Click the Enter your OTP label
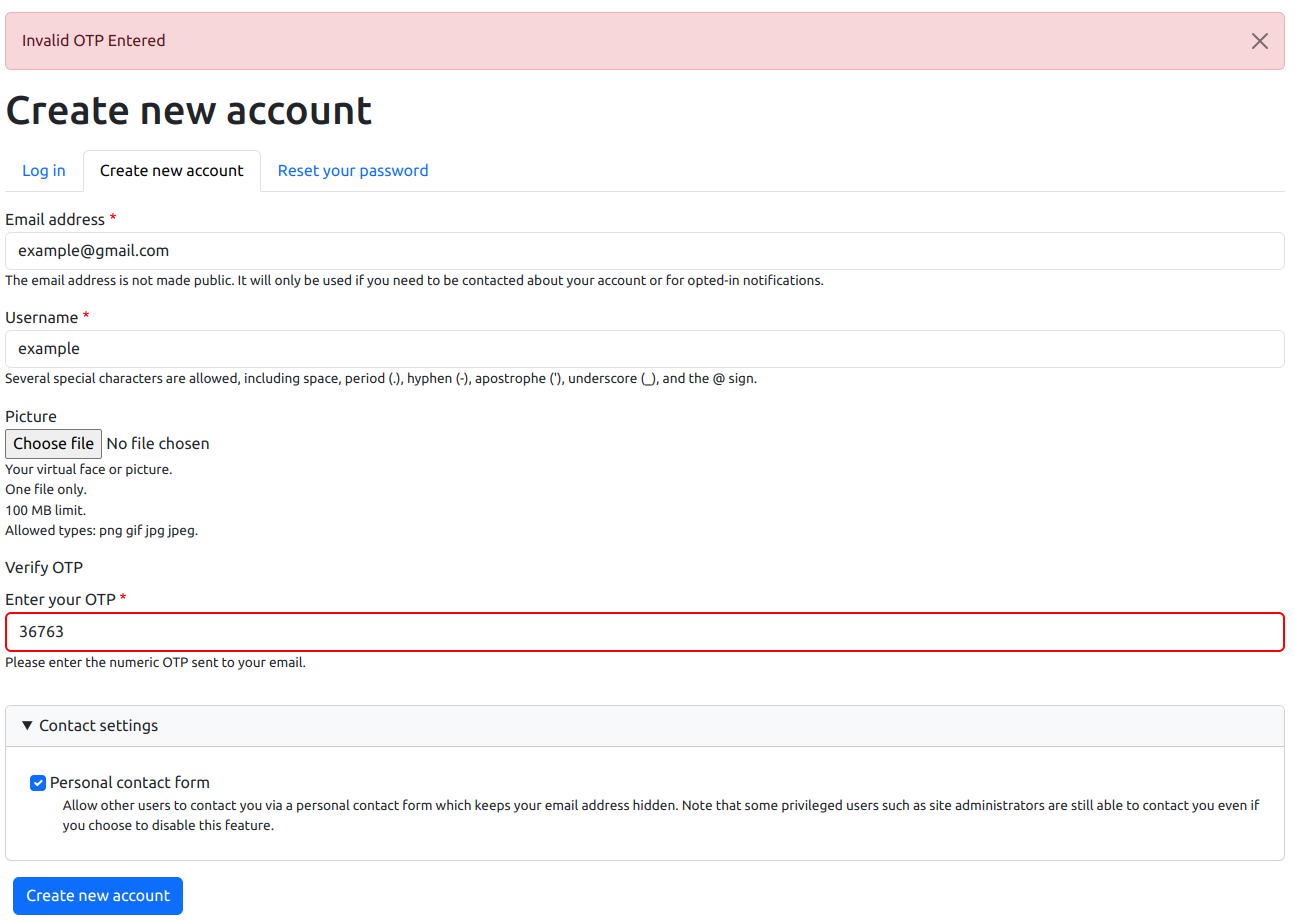1295x920 pixels. pos(60,600)
